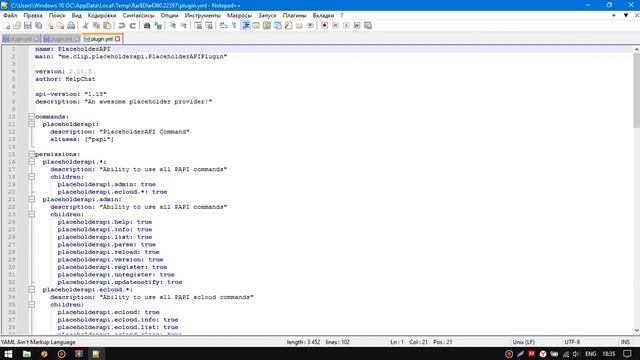This screenshot has width=640, height=360.
Task: Zoom out using the toolbar magnifier
Action: pos(184,26)
